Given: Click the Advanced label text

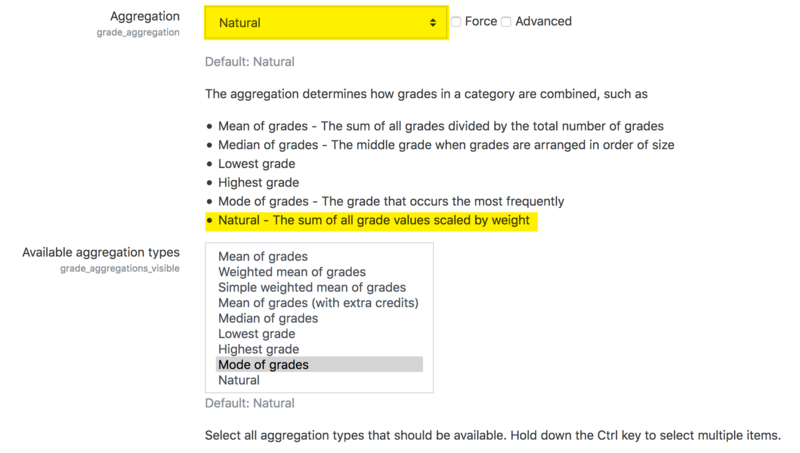Looking at the screenshot, I should pos(543,21).
